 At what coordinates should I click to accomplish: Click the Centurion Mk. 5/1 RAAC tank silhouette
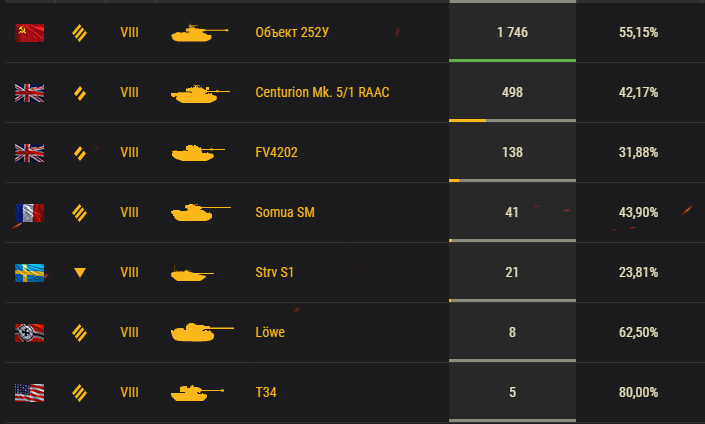(x=200, y=94)
